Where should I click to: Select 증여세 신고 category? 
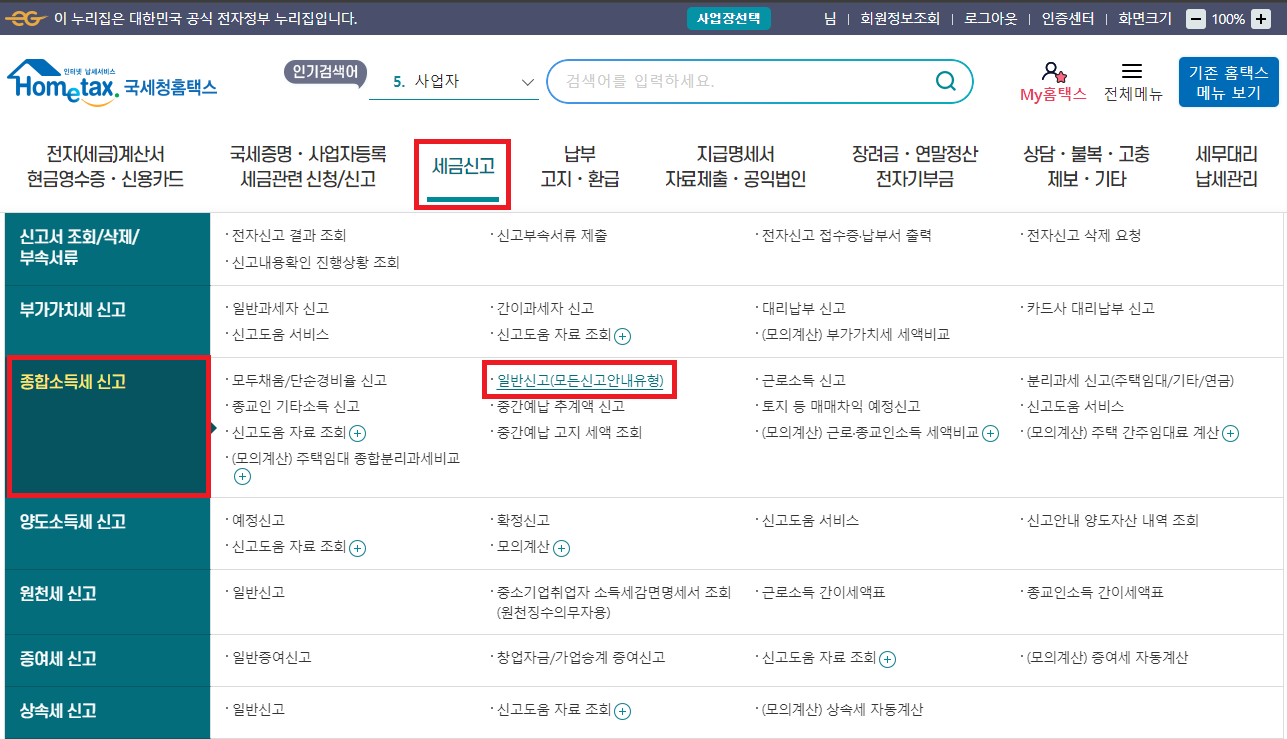tap(108, 660)
